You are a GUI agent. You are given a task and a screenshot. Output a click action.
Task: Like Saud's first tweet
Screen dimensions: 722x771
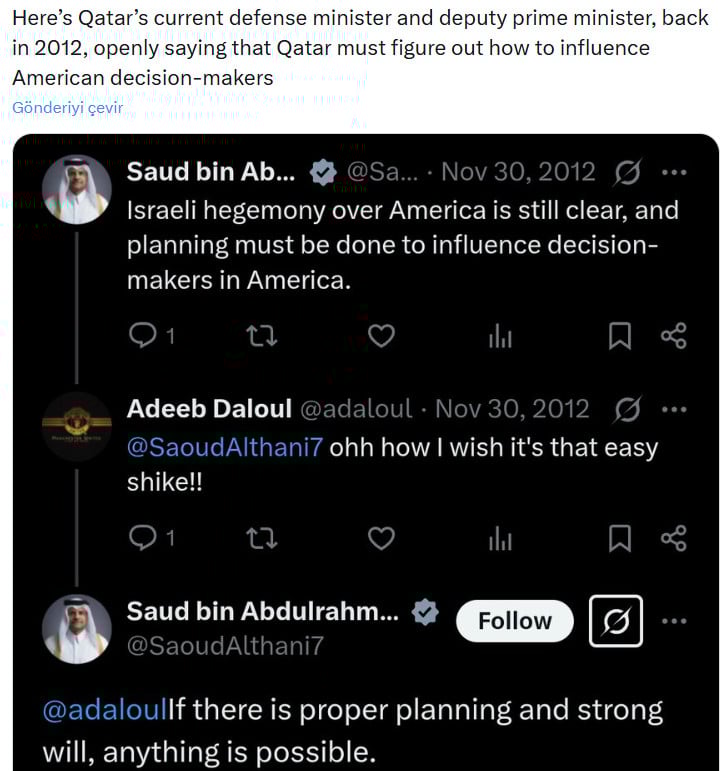point(381,337)
